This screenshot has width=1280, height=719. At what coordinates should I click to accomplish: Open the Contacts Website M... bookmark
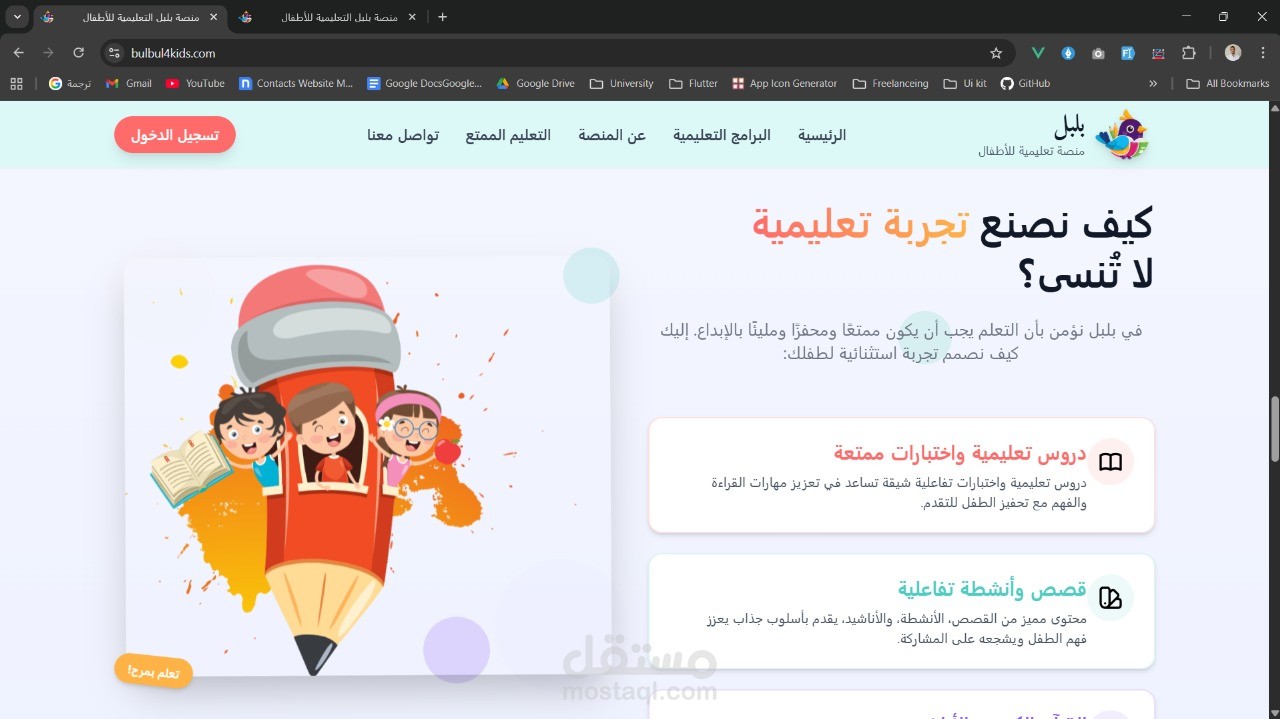point(296,84)
